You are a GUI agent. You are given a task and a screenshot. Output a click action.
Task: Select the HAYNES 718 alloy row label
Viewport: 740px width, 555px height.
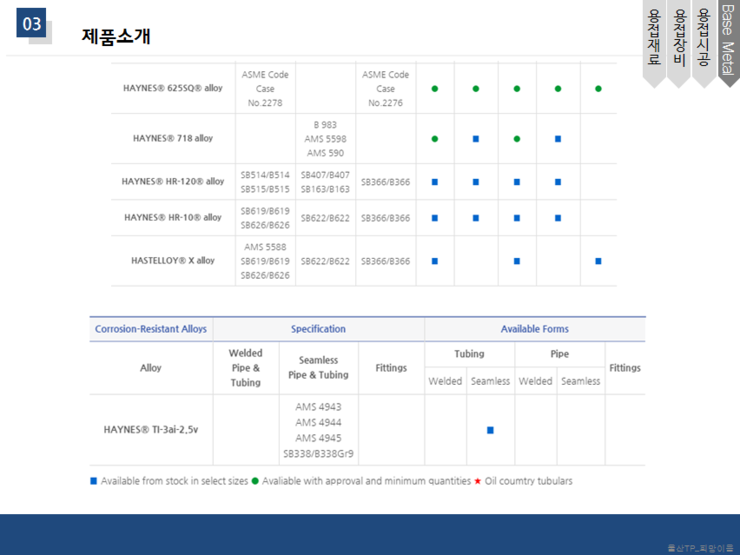coord(173,138)
